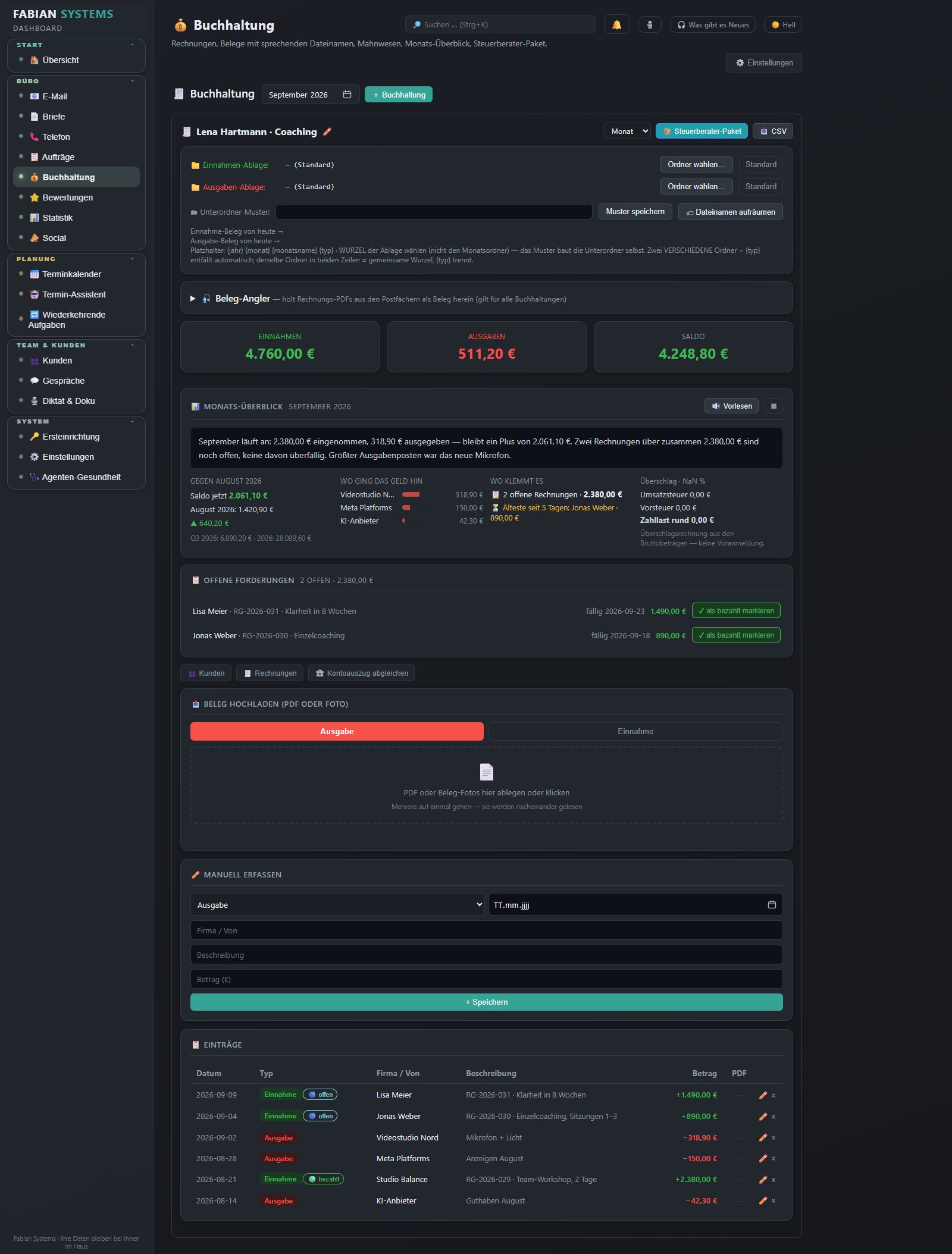
Task: Click the microphone icon in top bar
Action: (x=650, y=24)
